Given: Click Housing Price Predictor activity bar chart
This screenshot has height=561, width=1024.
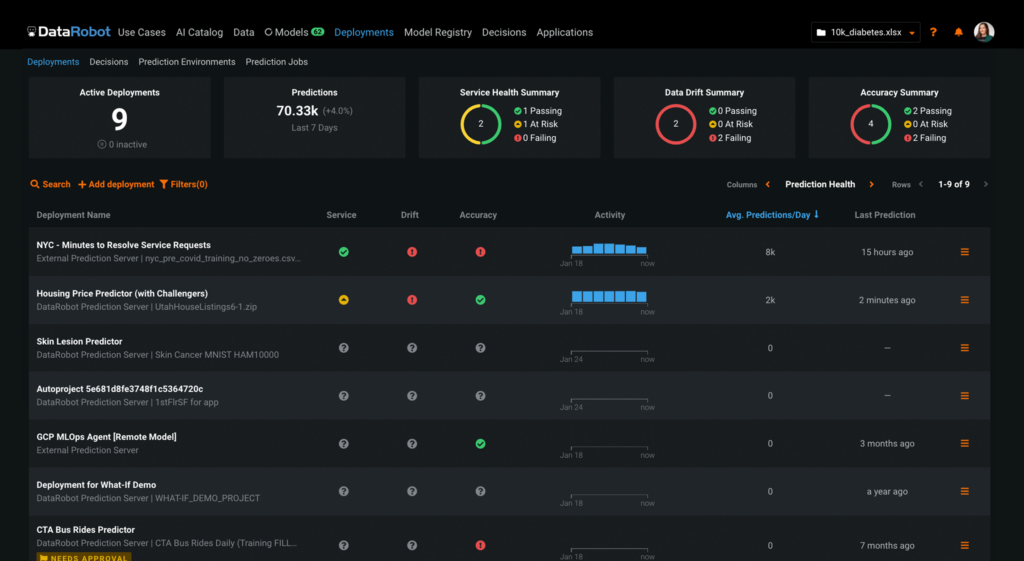Looking at the screenshot, I should pyautogui.click(x=609, y=297).
